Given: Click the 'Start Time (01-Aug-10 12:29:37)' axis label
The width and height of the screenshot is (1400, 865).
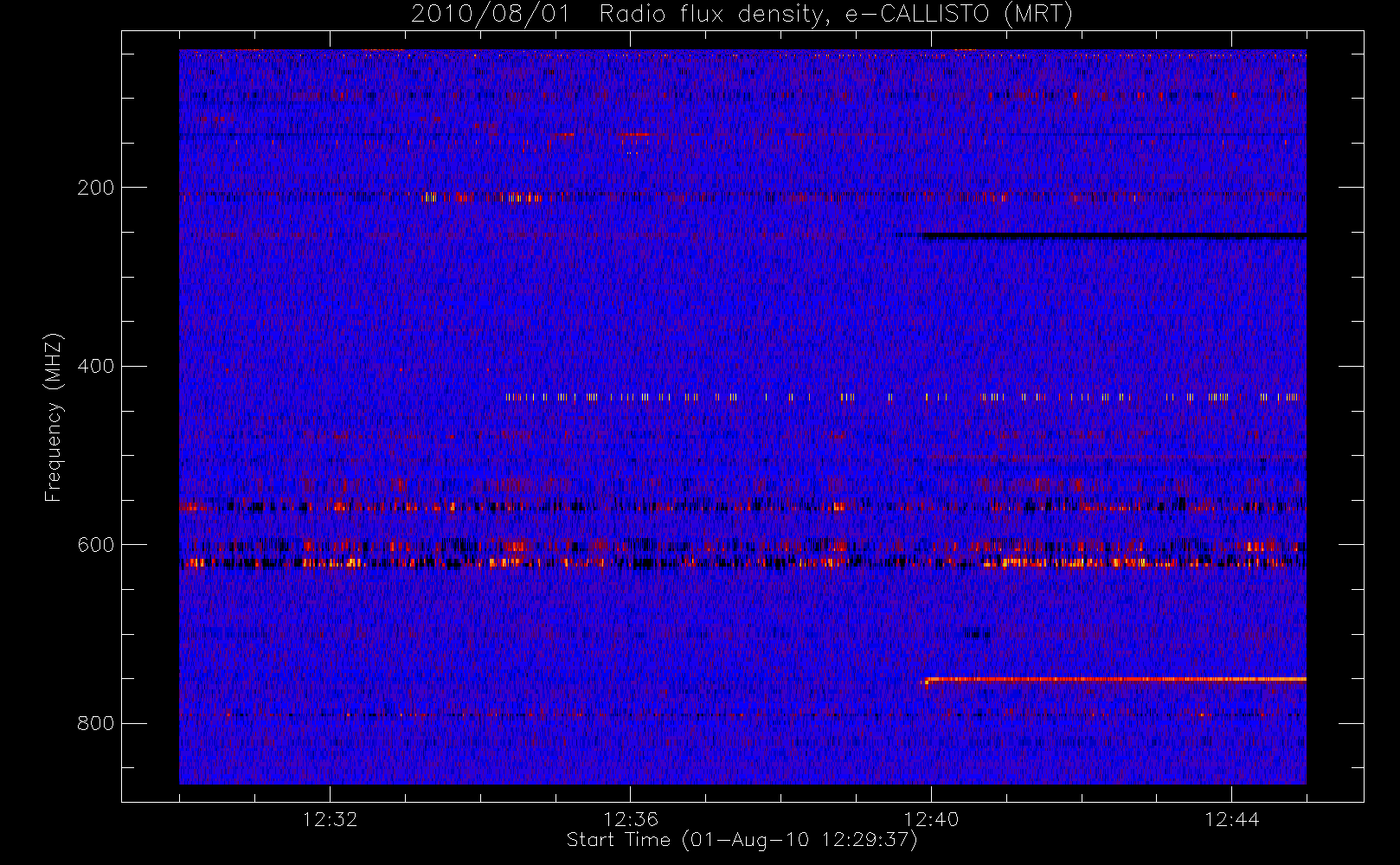Looking at the screenshot, I should pyautogui.click(x=742, y=840).
